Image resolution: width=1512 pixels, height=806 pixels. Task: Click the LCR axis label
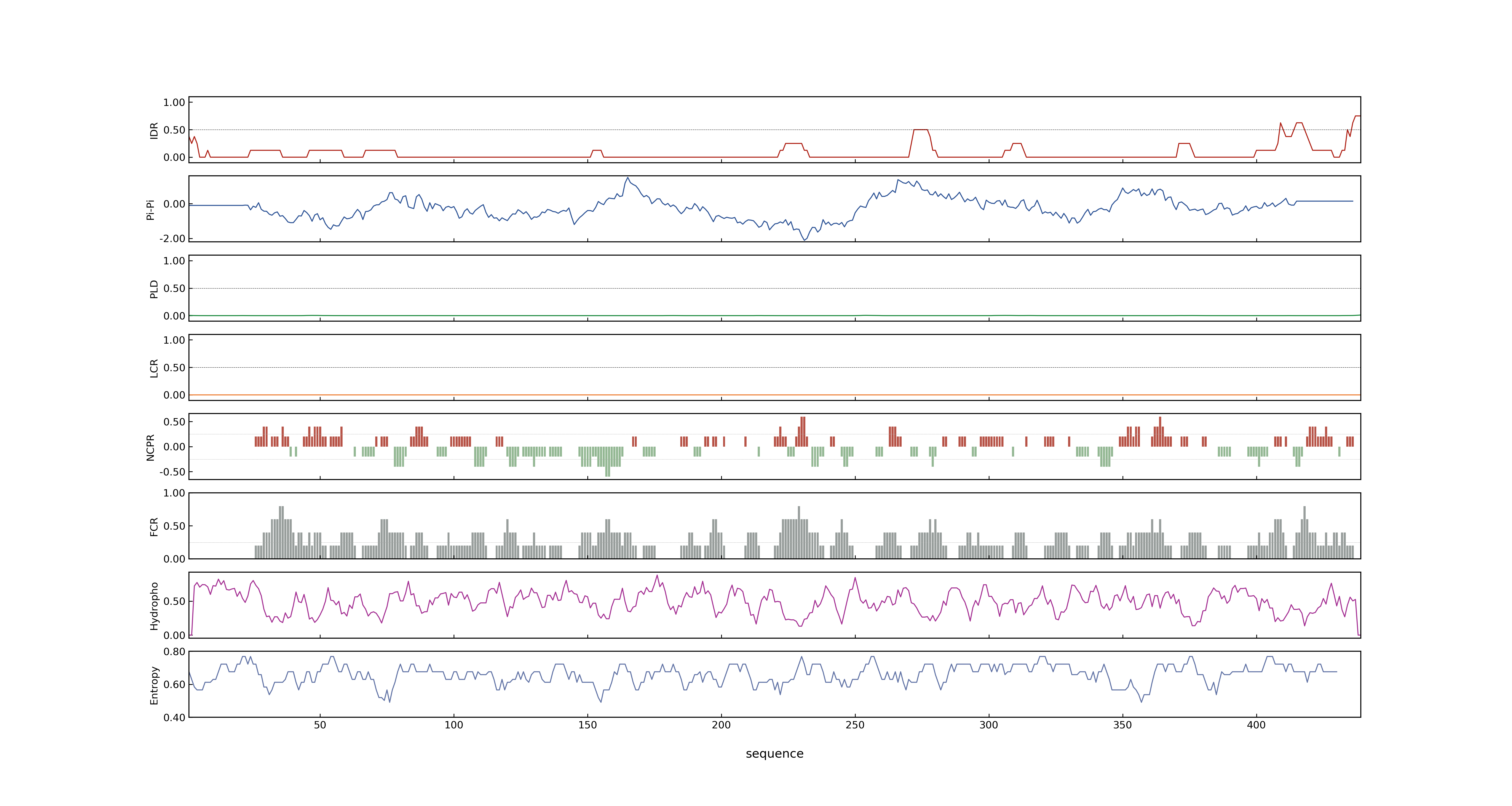point(154,368)
